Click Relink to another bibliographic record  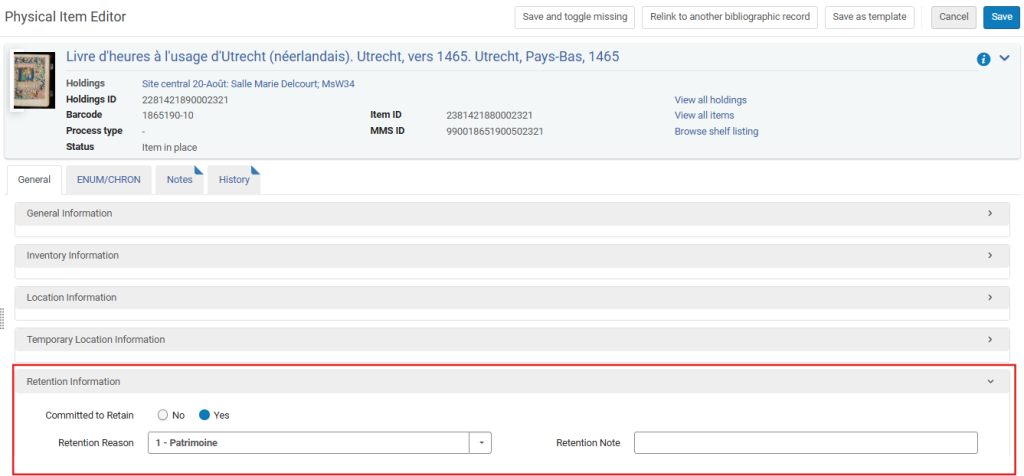(x=730, y=17)
